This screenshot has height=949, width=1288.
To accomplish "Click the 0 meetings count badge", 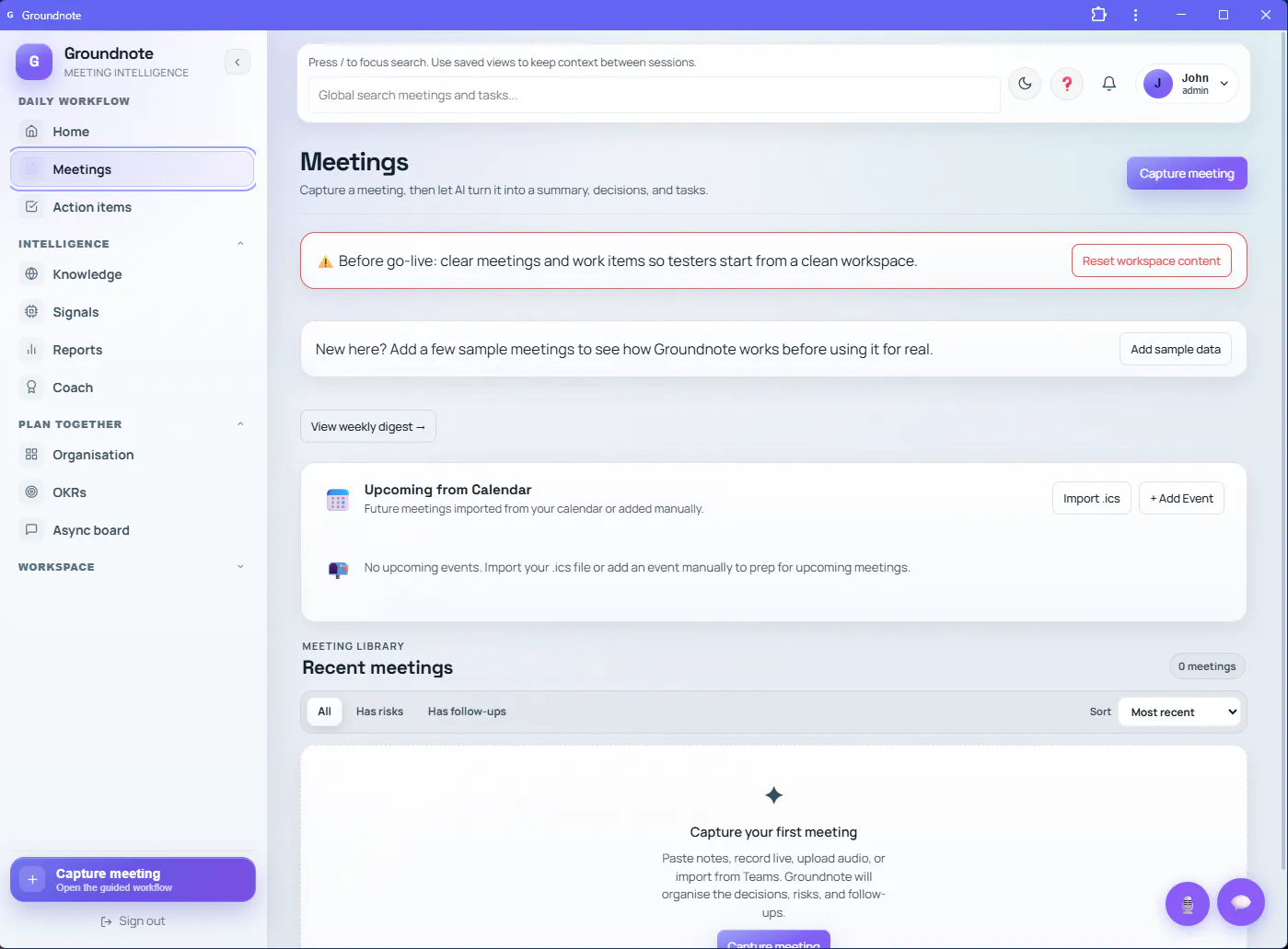I will tap(1207, 666).
